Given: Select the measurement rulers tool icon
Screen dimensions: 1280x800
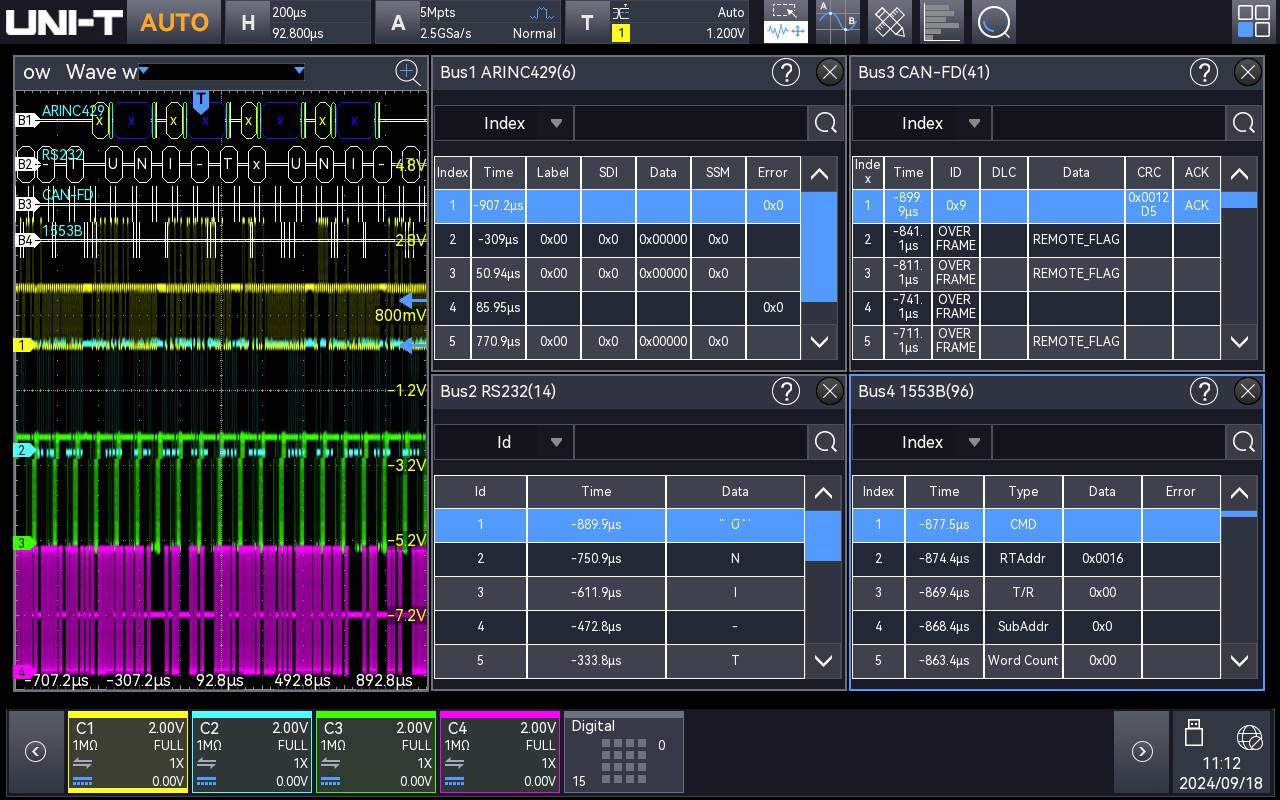Looking at the screenshot, I should point(889,22).
